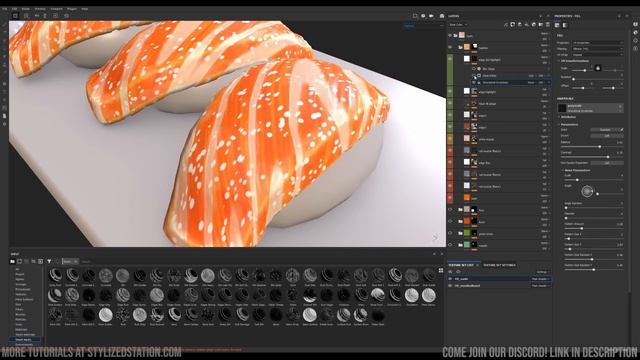The height and width of the screenshot is (360, 640).
Task: Click the folder icon in Shelf toolbar
Action: pyautogui.click(x=13, y=261)
